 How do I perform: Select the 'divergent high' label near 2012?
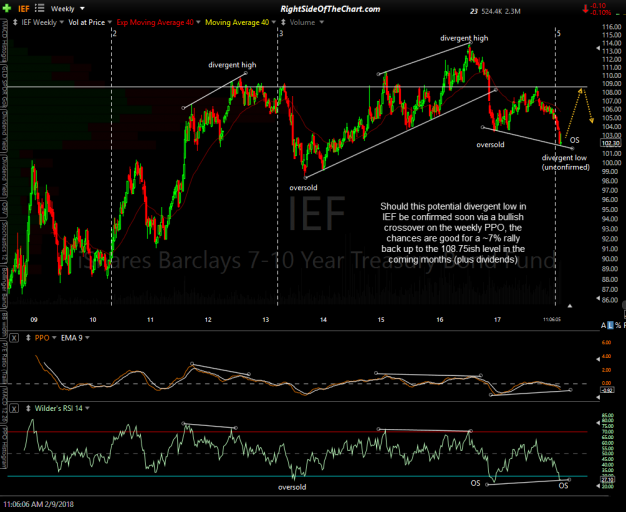click(232, 65)
